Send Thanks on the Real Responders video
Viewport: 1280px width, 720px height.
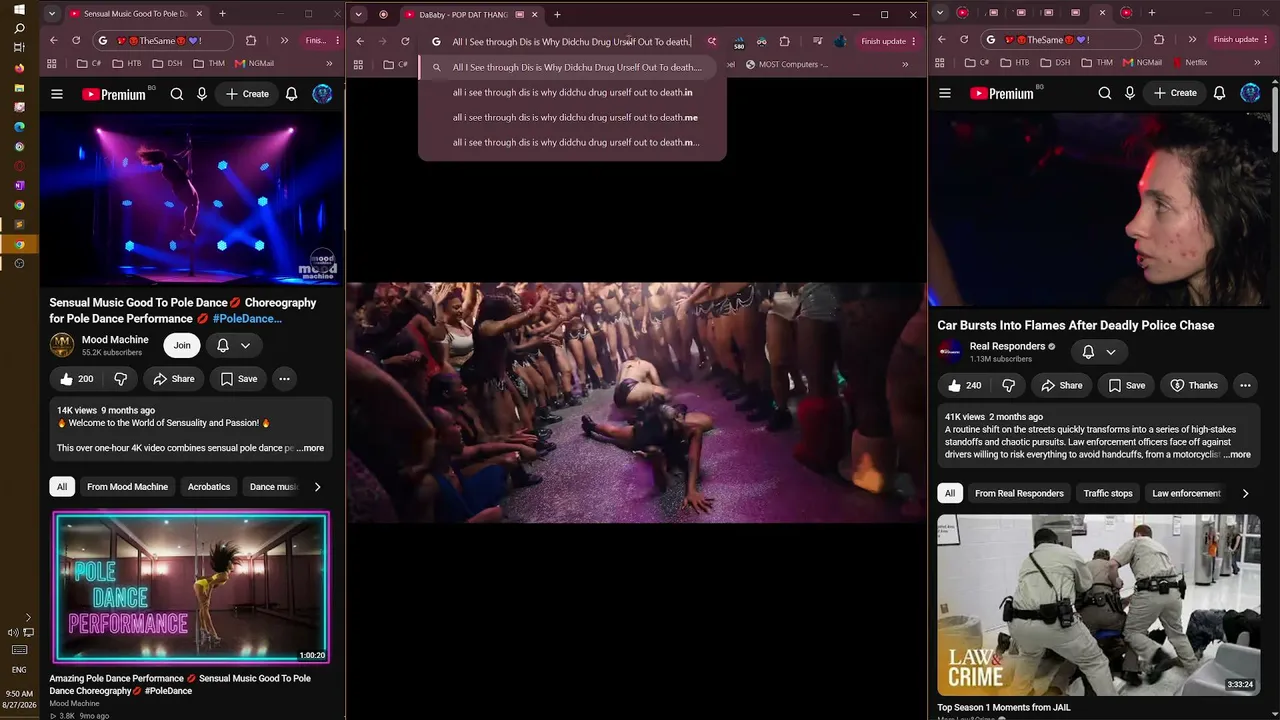[x=1194, y=385]
